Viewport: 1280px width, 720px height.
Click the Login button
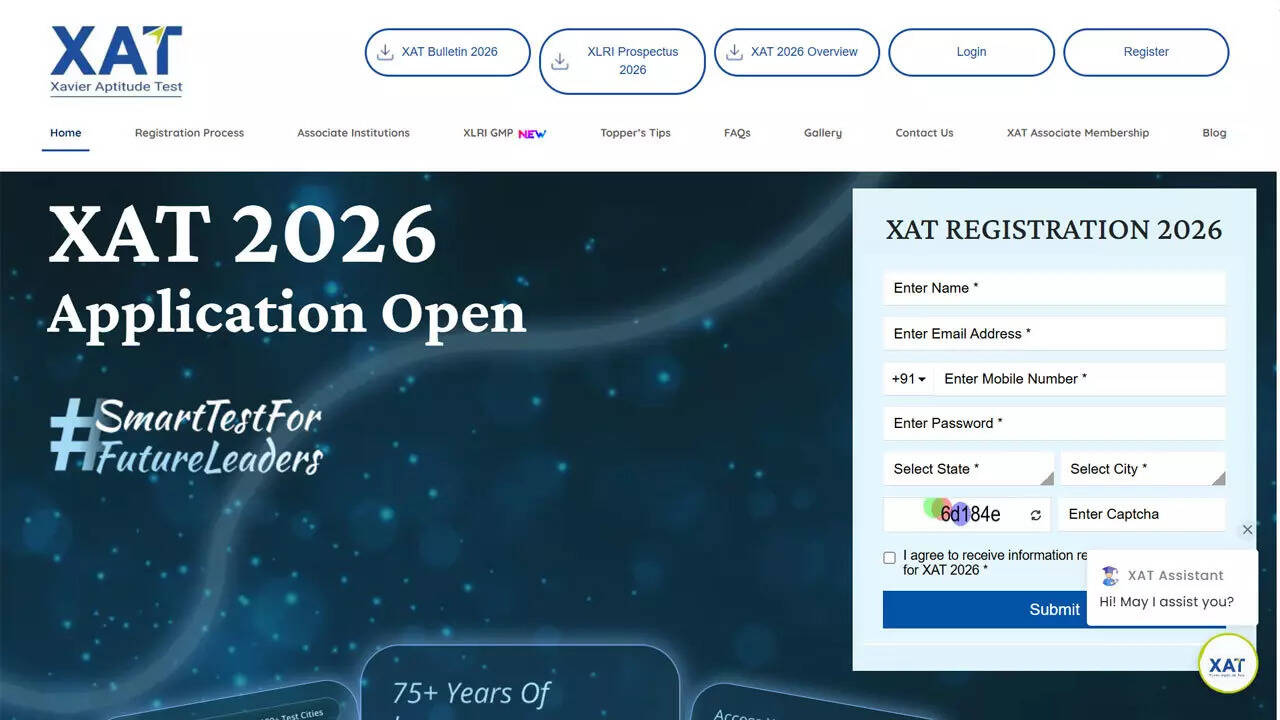tap(971, 51)
